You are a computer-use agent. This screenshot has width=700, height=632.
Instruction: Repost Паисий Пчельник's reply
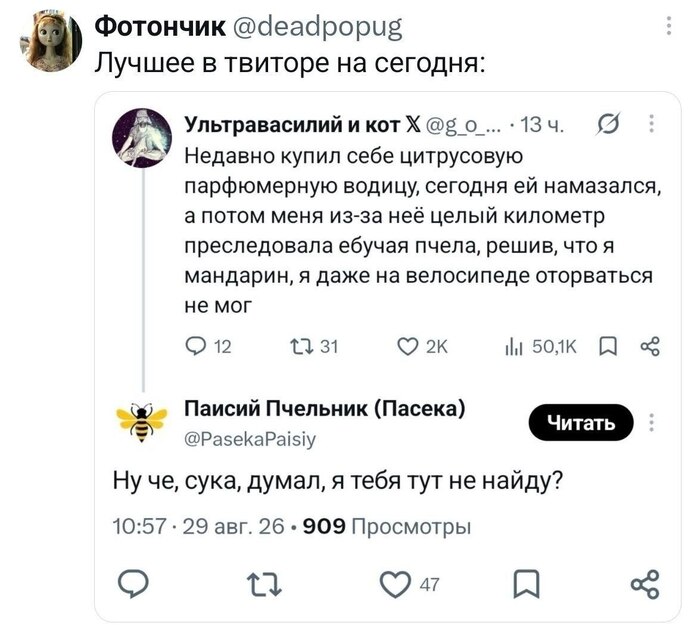tap(264, 585)
